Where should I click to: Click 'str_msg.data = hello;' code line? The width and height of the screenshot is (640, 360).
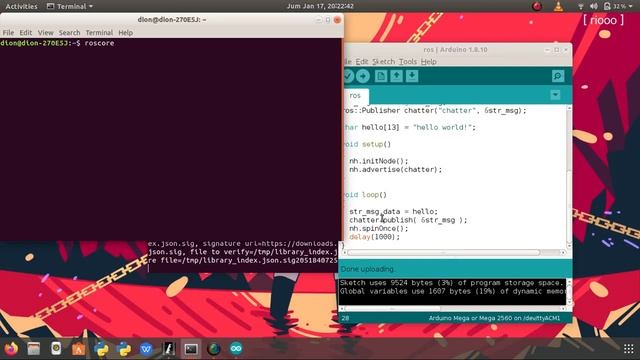pos(393,211)
